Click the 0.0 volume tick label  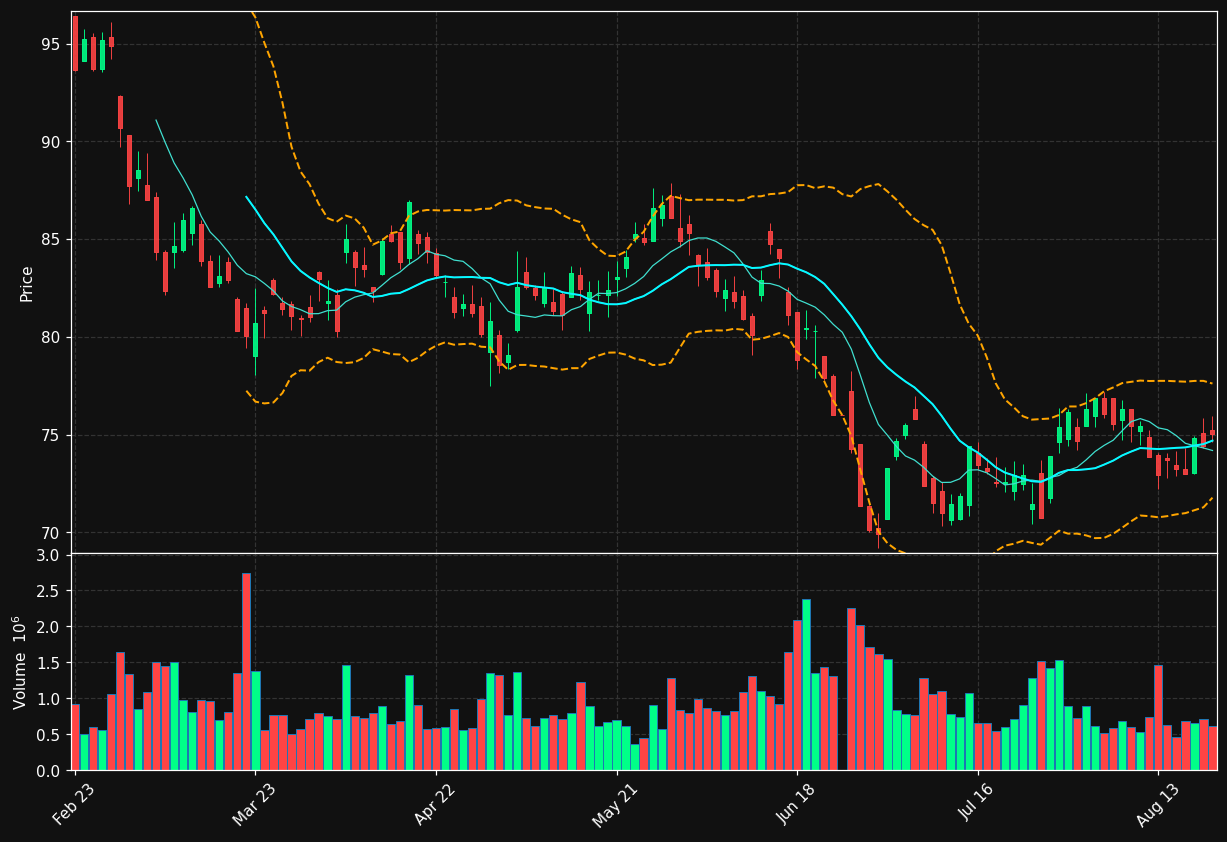[x=50, y=771]
